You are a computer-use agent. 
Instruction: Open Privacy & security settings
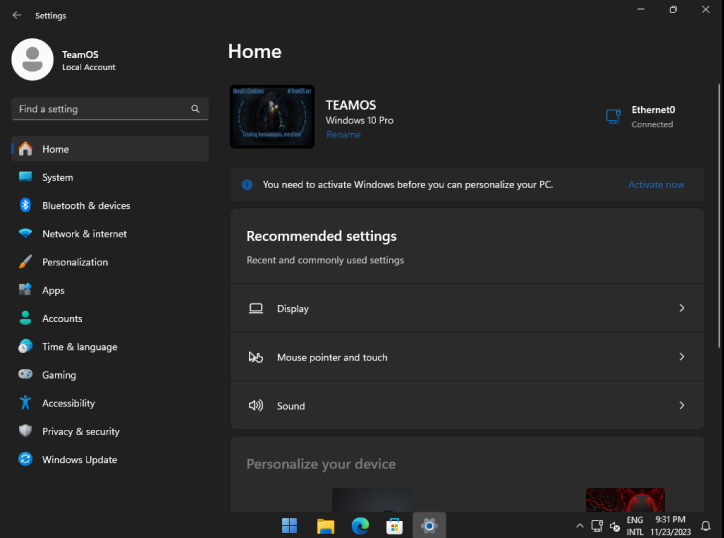110,431
